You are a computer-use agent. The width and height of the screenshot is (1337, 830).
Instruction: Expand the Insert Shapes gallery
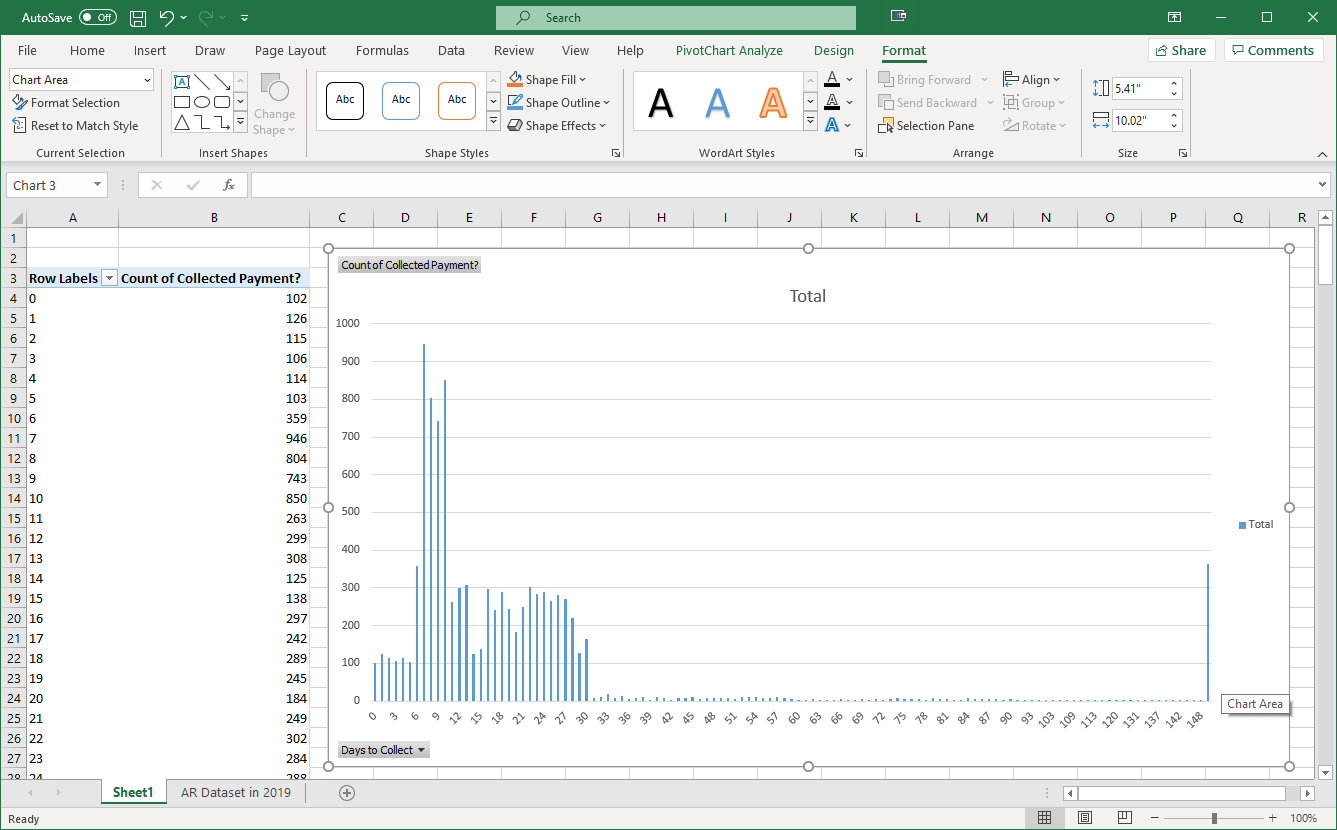(241, 122)
